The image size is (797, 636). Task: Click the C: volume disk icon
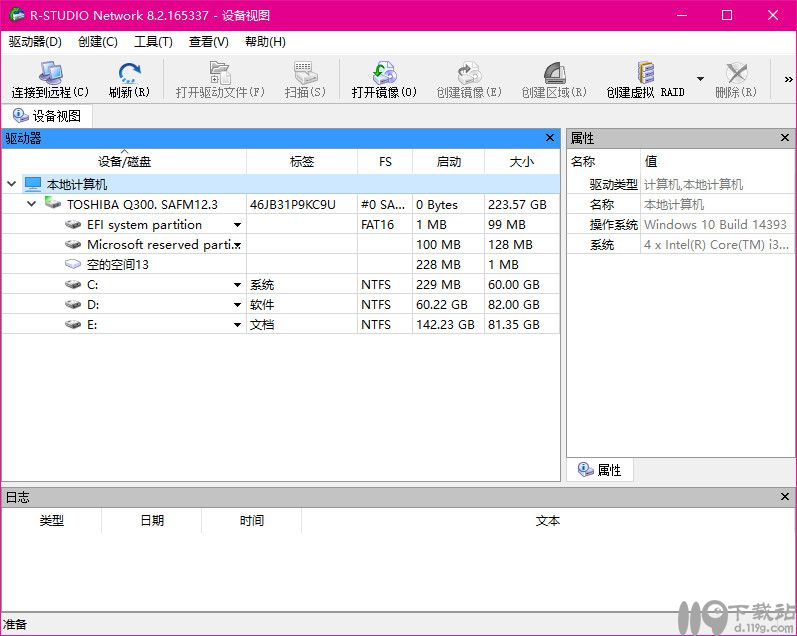pos(73,284)
